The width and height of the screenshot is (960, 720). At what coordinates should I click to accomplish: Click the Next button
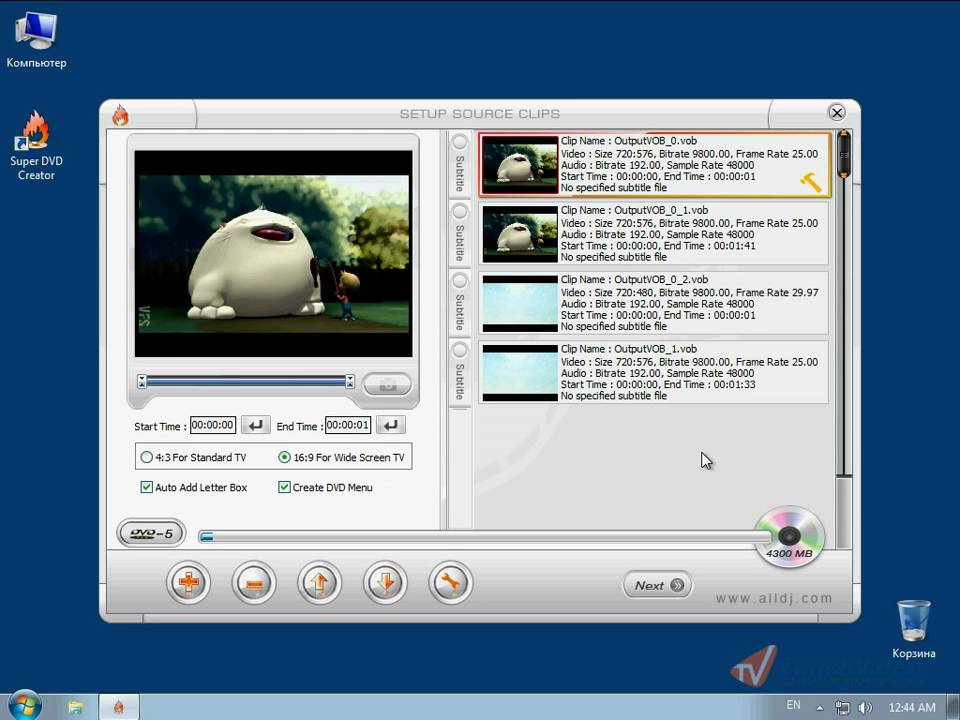658,585
